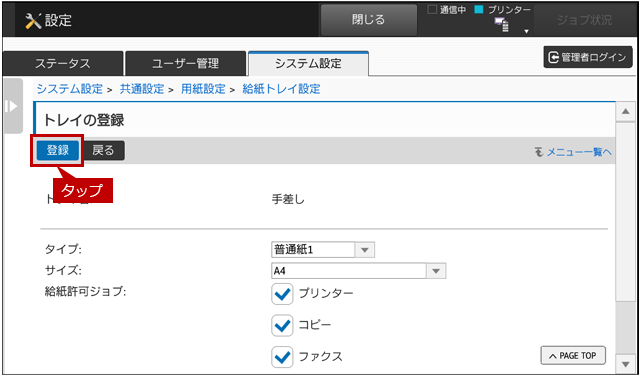Open 管理者ログイン administrator login
The height and width of the screenshot is (376, 640).
tap(588, 58)
